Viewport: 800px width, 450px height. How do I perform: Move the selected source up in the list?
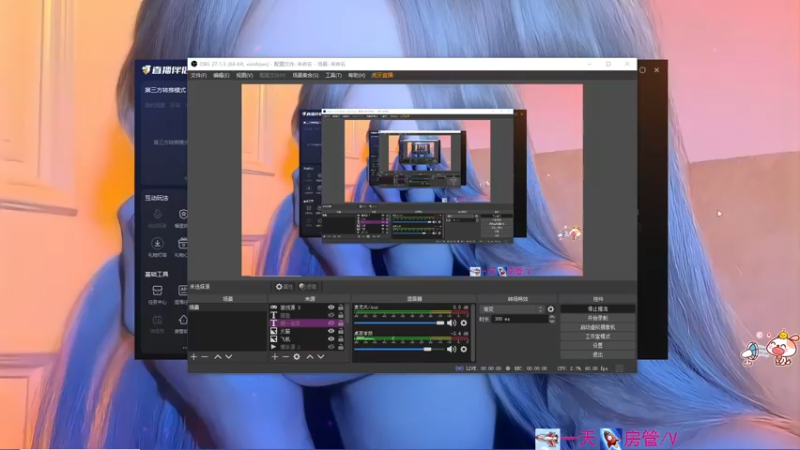click(x=310, y=357)
